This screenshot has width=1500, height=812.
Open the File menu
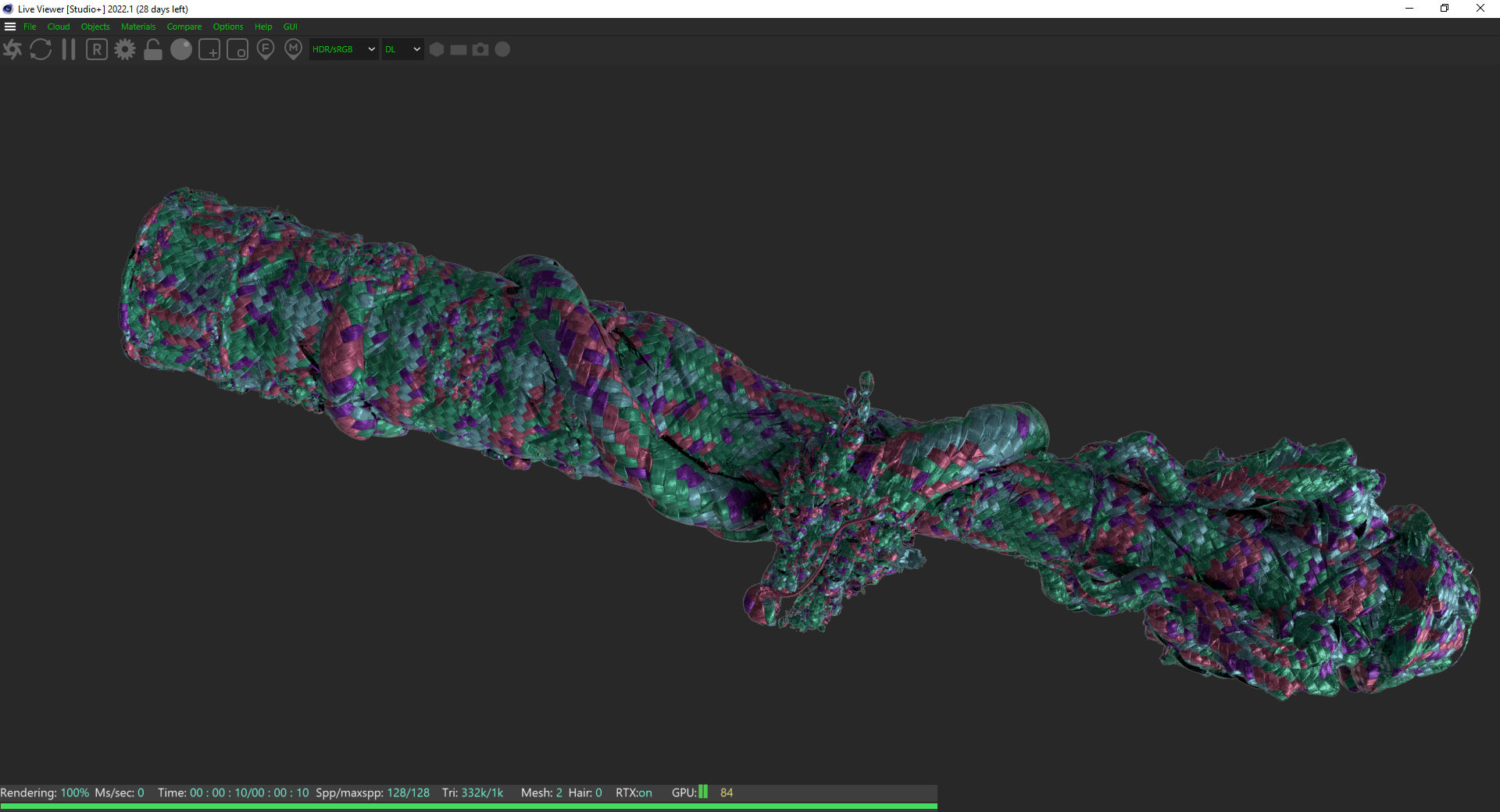click(x=30, y=27)
